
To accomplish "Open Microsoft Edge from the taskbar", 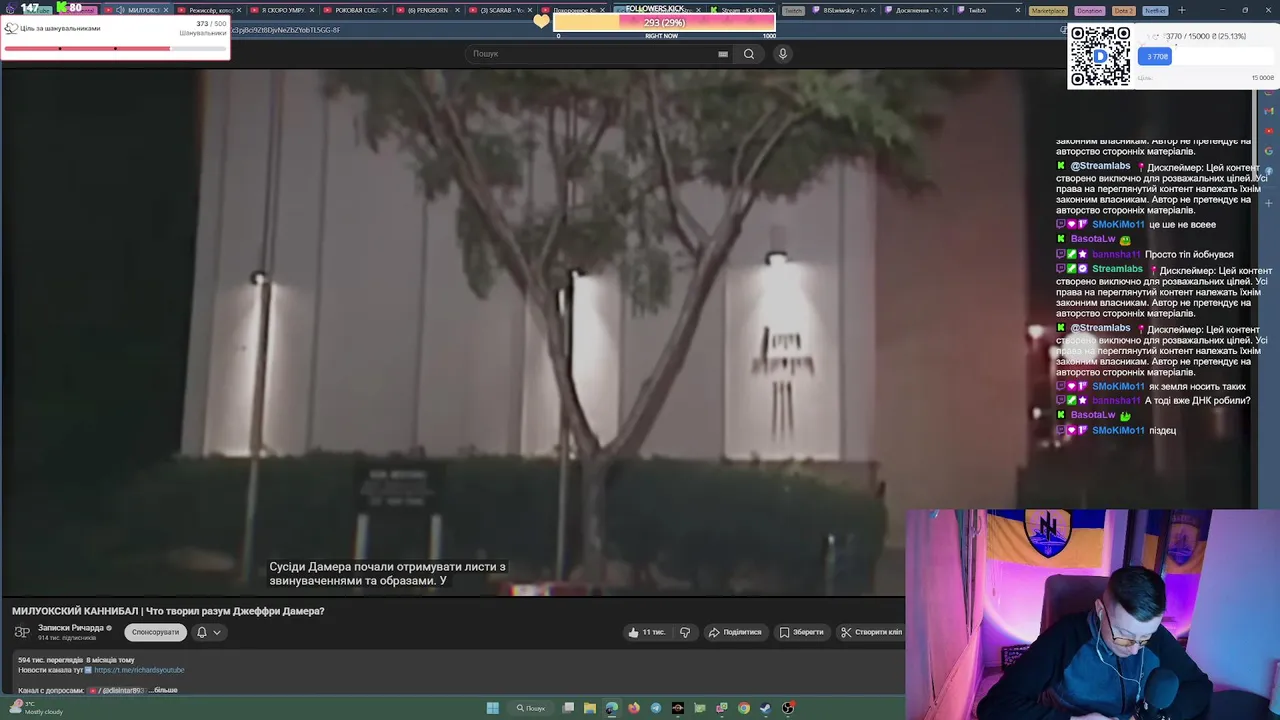I will tap(612, 708).
